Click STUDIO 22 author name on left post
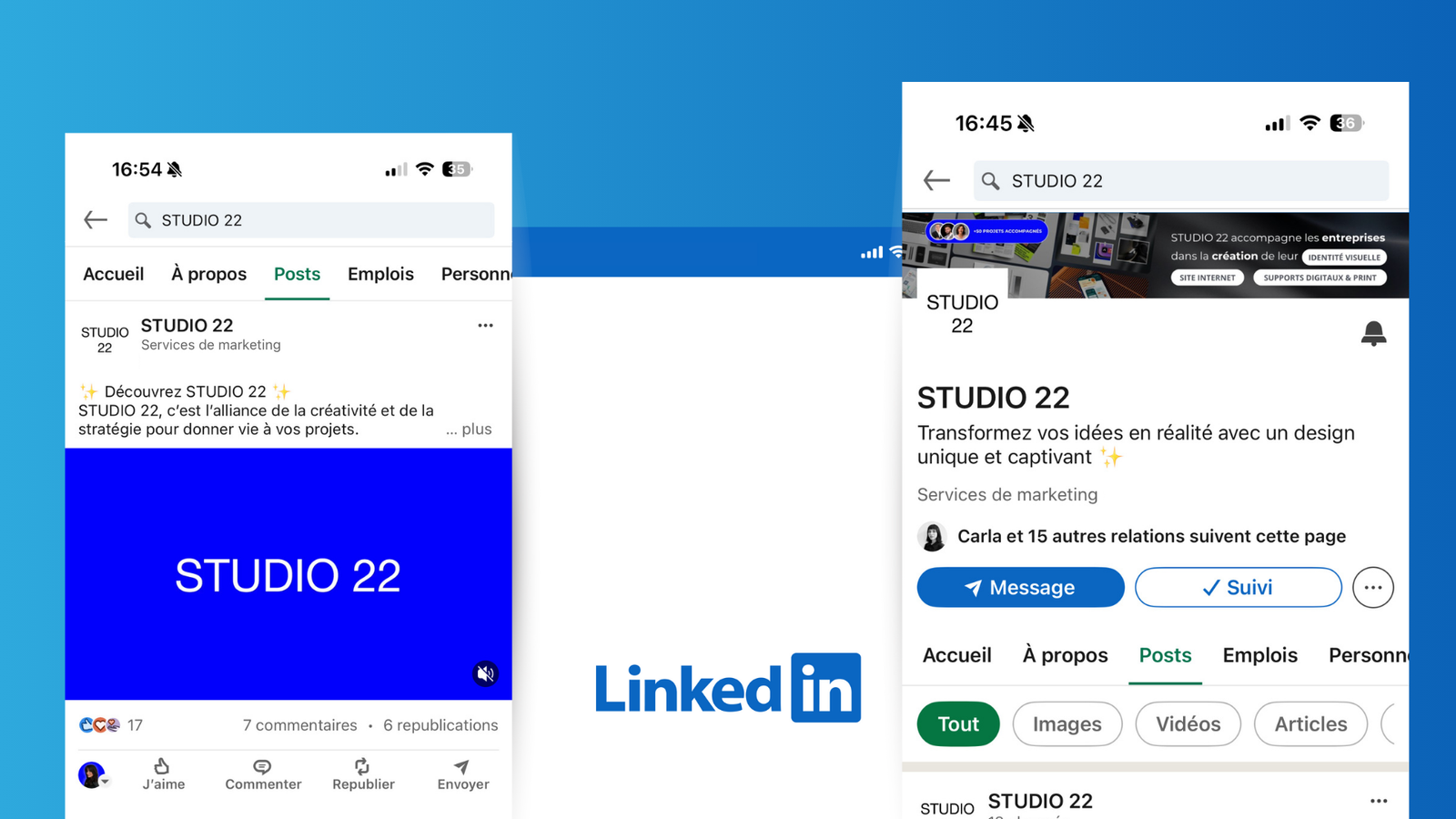Screen dimensions: 1456x819 click(x=187, y=326)
